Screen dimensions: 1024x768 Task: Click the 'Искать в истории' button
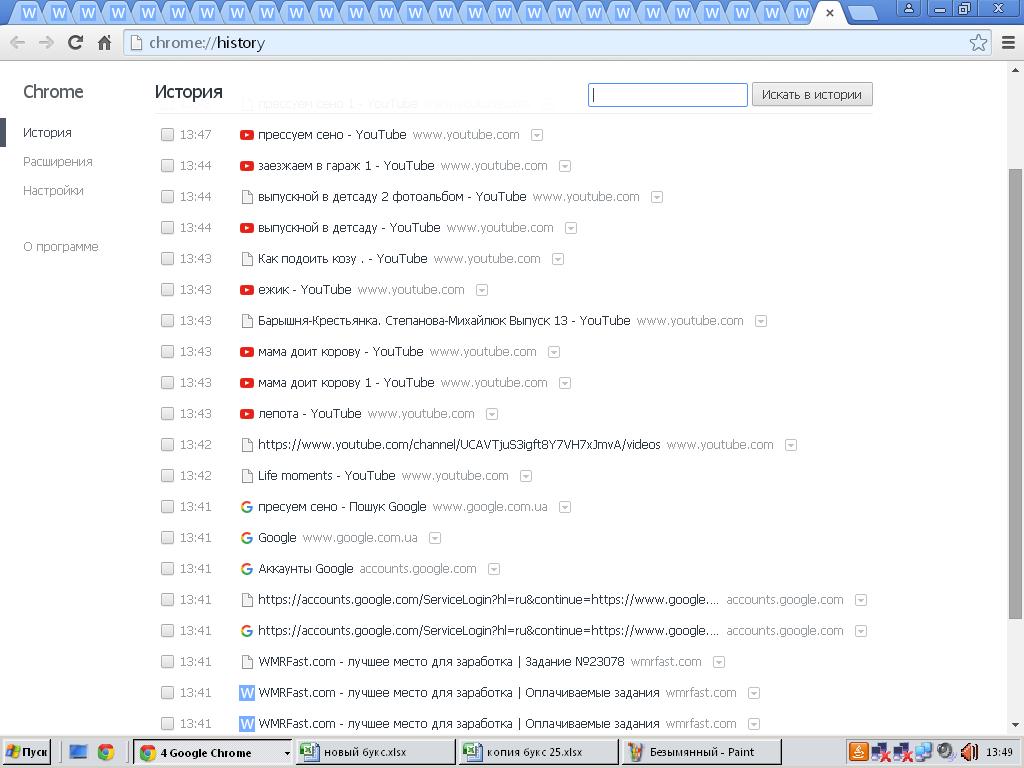pyautogui.click(x=812, y=95)
